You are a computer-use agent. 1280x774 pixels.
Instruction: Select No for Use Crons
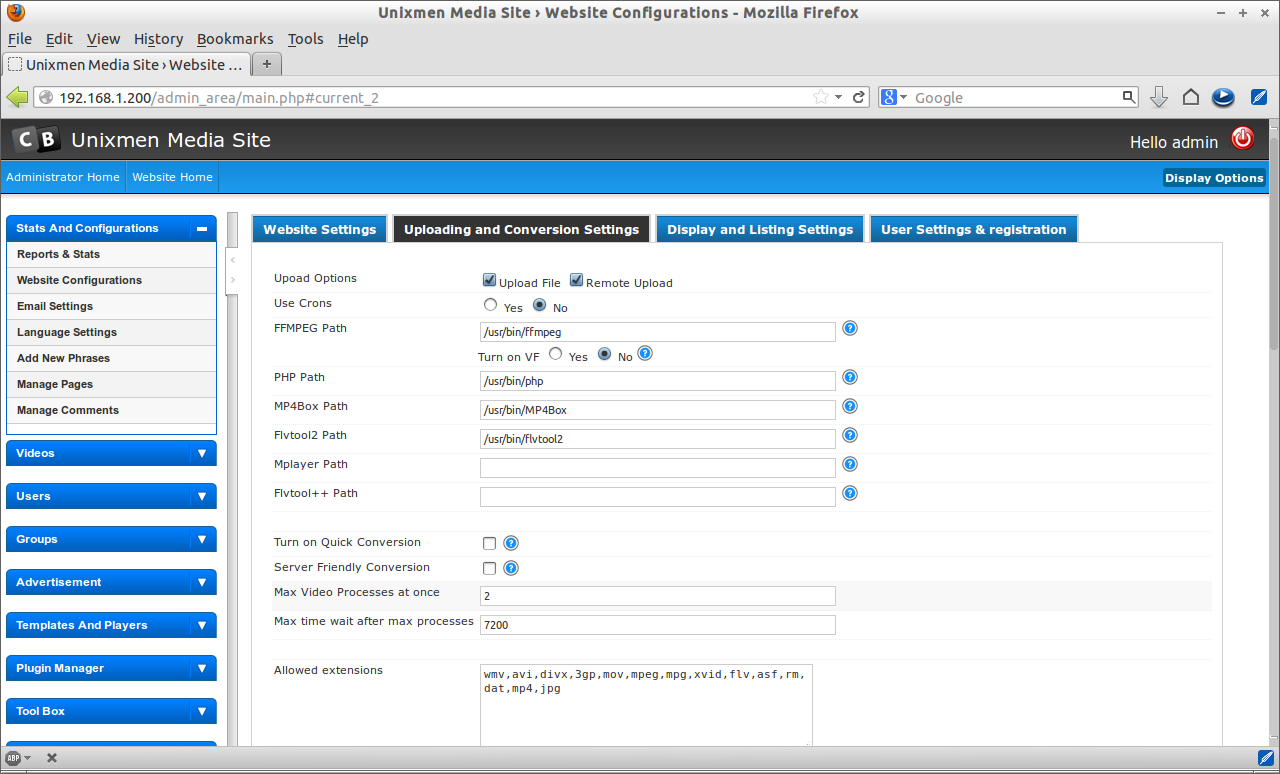(x=540, y=305)
